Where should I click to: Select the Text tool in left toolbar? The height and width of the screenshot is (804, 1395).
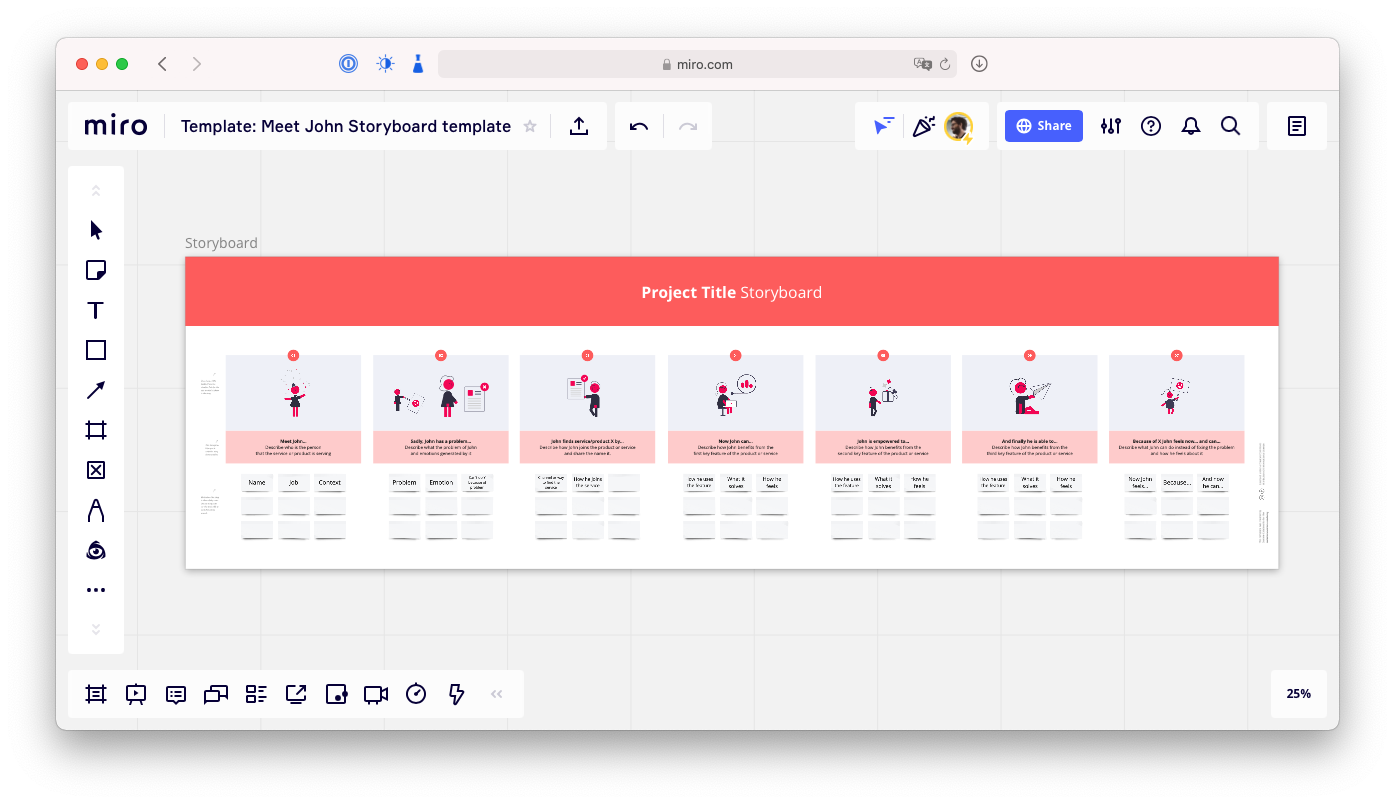point(96,310)
